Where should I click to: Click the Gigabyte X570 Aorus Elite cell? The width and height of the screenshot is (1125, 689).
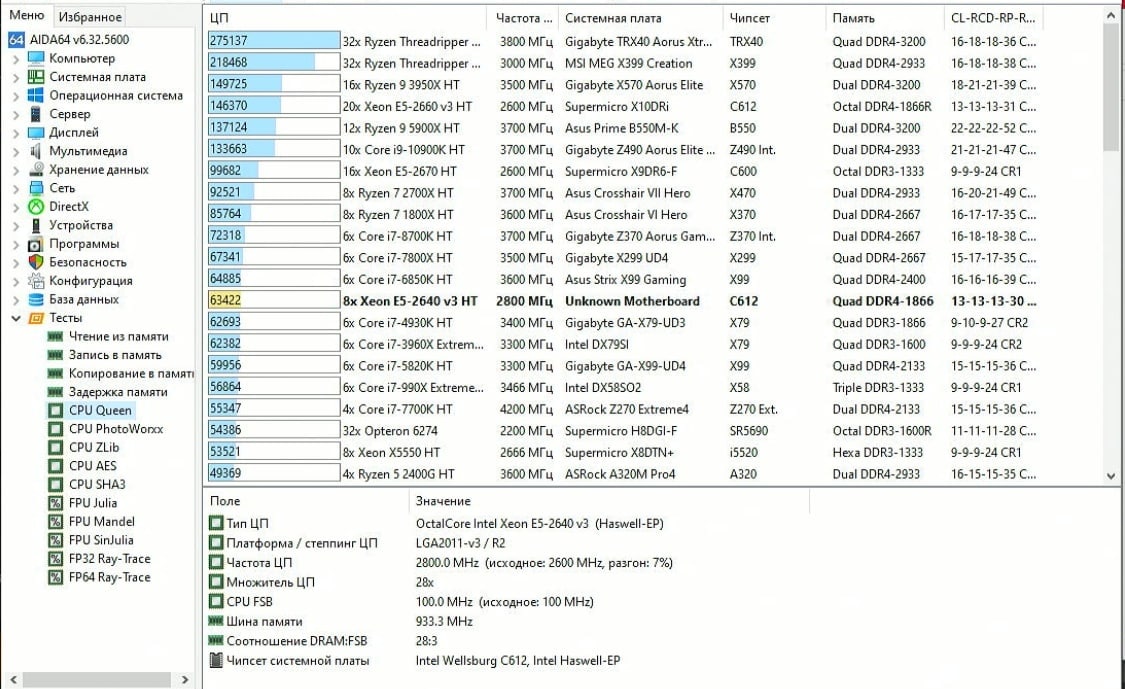[x=634, y=85]
